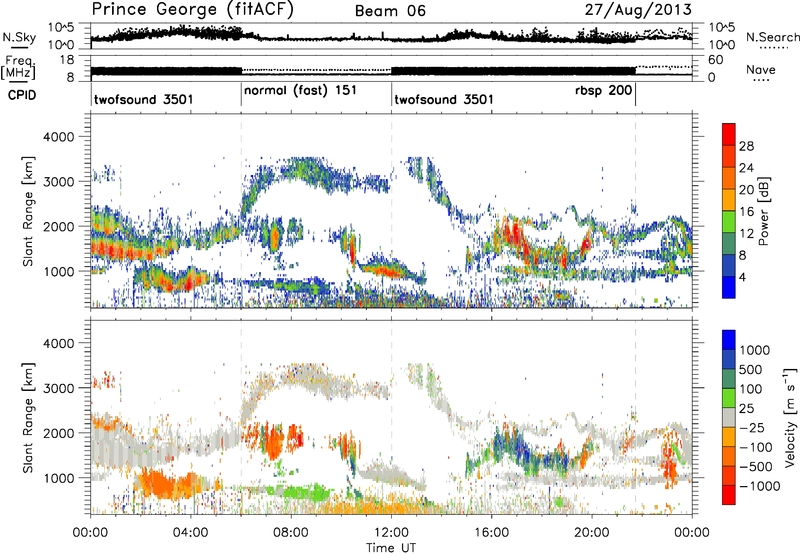
Task: Click the '4' Power colorbar tick
Action: (x=742, y=277)
